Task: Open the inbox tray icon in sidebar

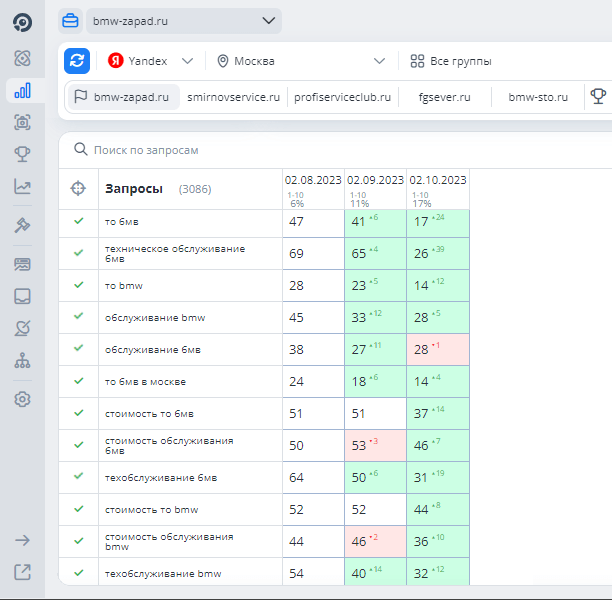Action: (22, 296)
